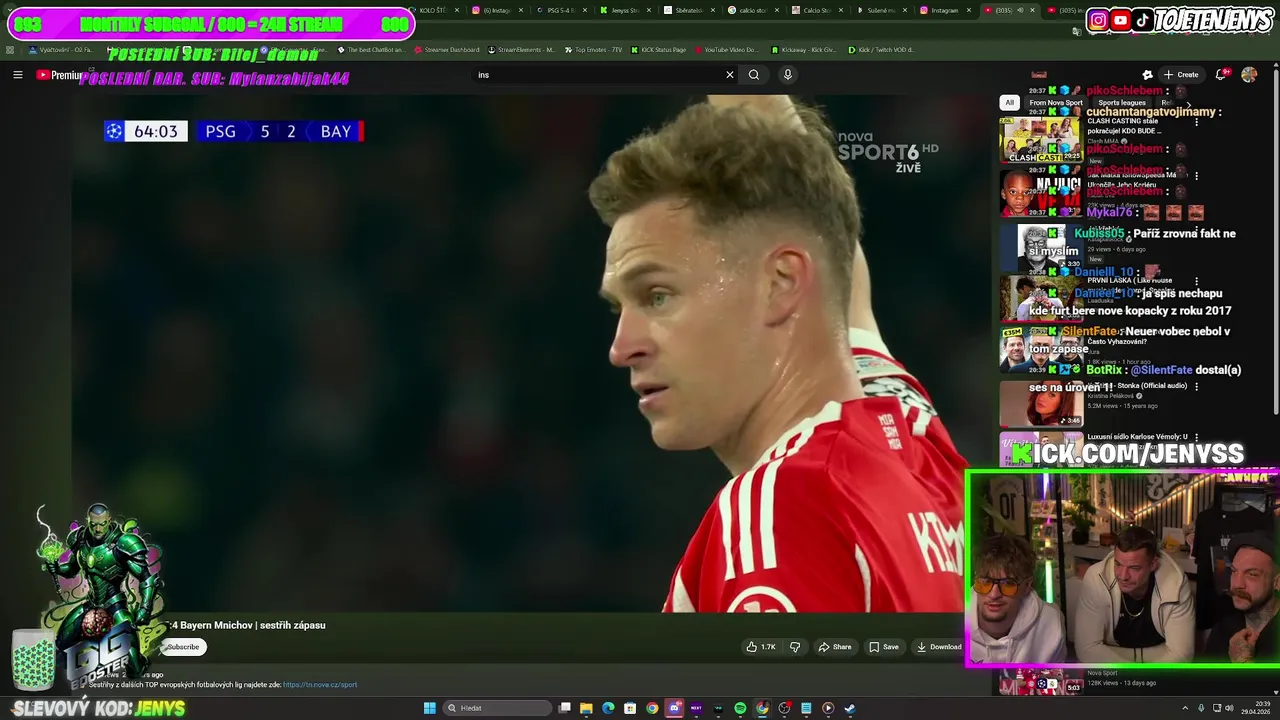Open the YouTube hamburger guide menu
Image resolution: width=1280 pixels, height=720 pixels.
coord(18,75)
